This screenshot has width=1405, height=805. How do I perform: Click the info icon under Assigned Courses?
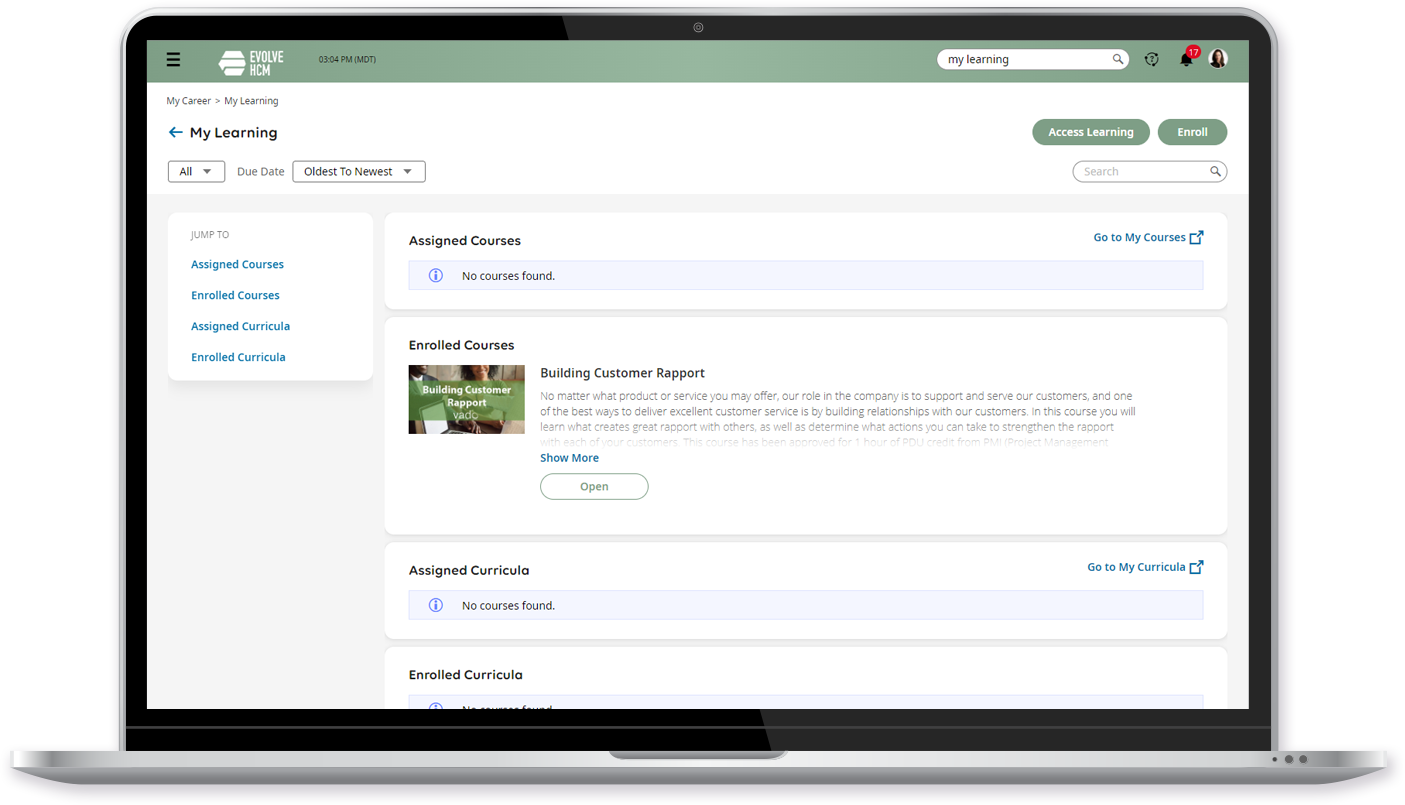click(x=435, y=275)
